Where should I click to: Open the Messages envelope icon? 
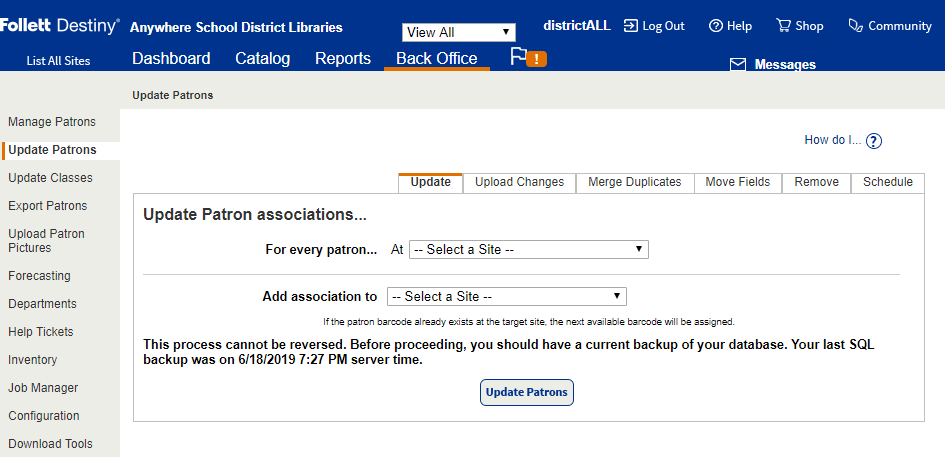pos(738,65)
